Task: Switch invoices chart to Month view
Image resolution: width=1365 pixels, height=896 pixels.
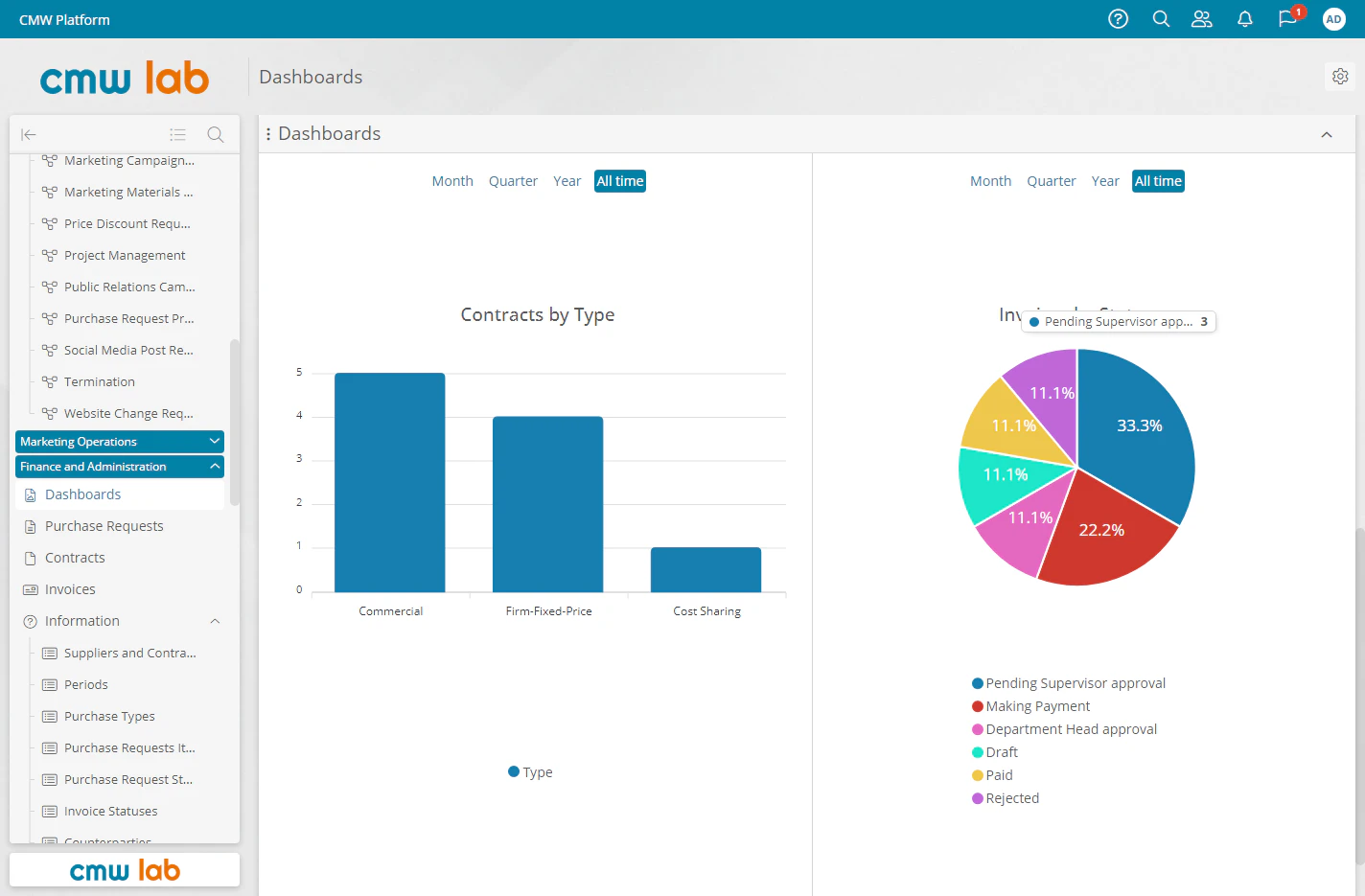Action: pyautogui.click(x=990, y=180)
